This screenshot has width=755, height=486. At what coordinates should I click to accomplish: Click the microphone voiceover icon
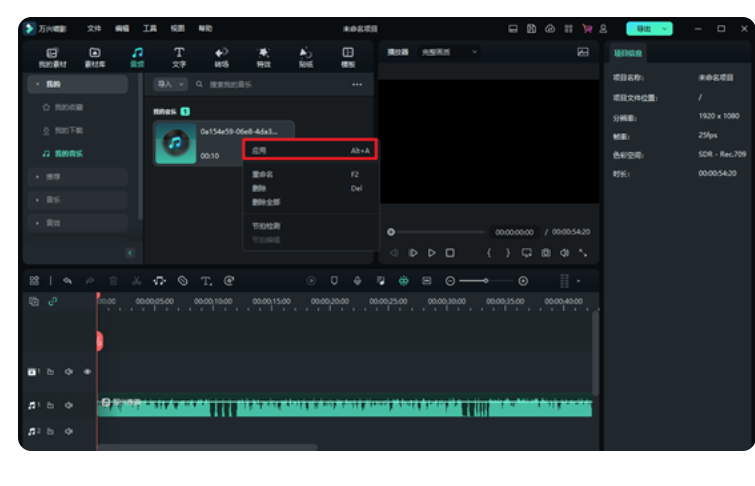357,281
